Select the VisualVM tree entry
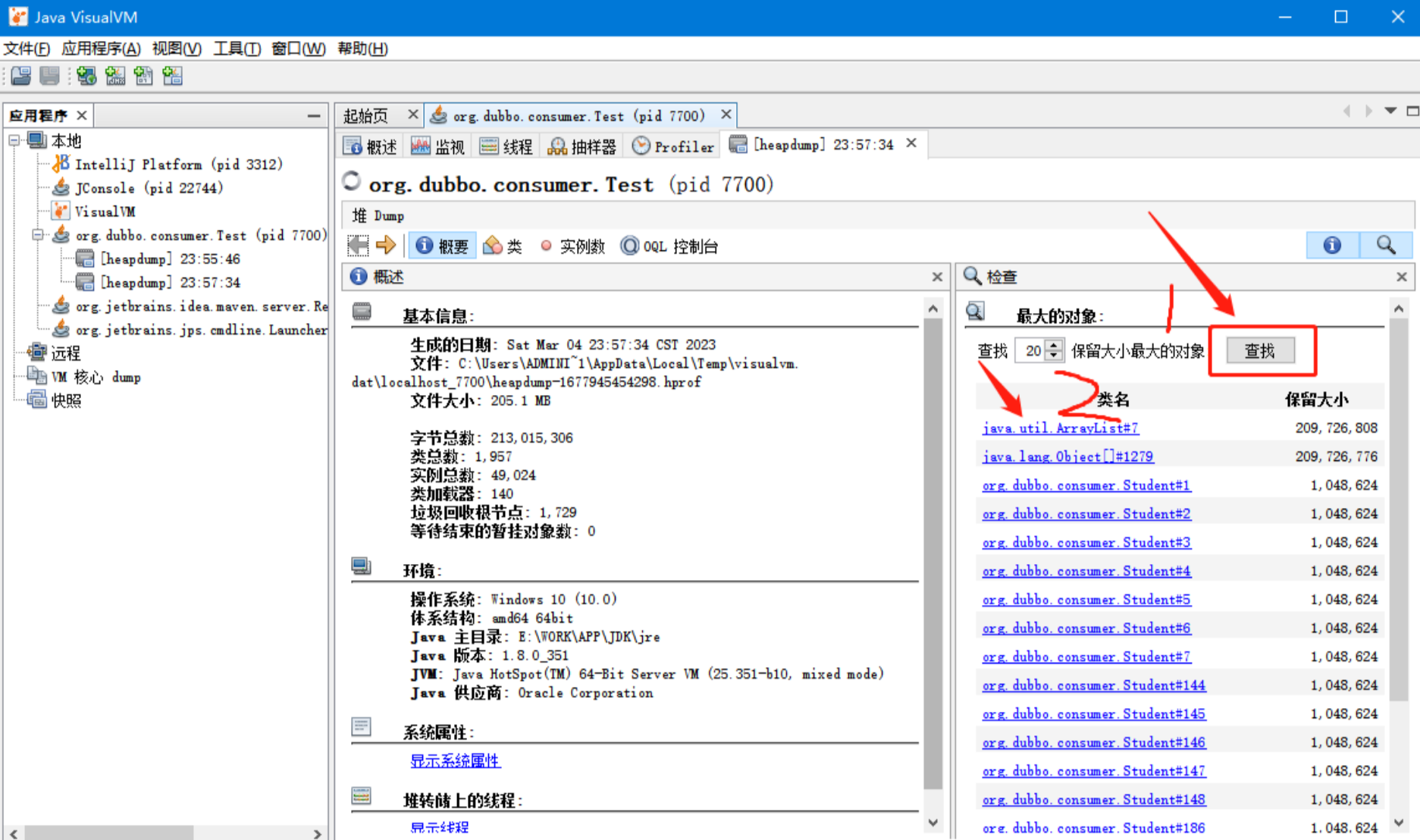The width and height of the screenshot is (1420, 840). pos(94,212)
